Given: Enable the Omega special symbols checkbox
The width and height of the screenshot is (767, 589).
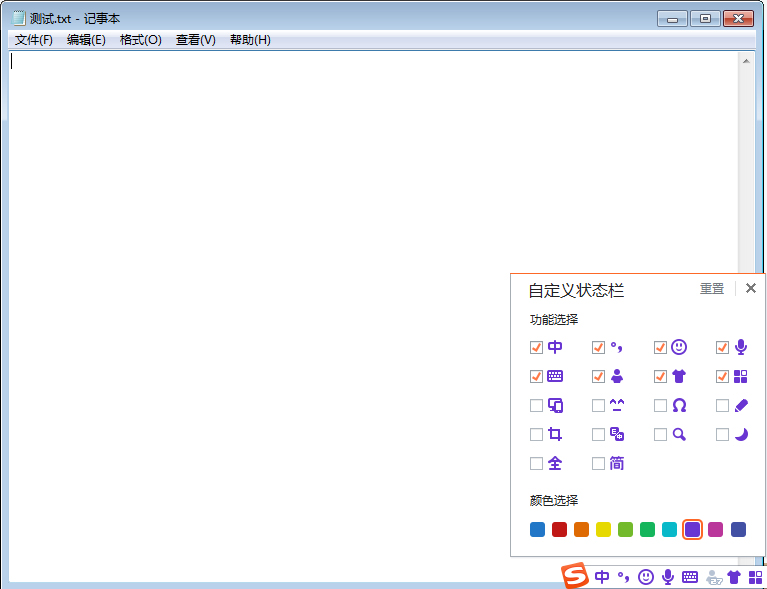Looking at the screenshot, I should coord(661,406).
